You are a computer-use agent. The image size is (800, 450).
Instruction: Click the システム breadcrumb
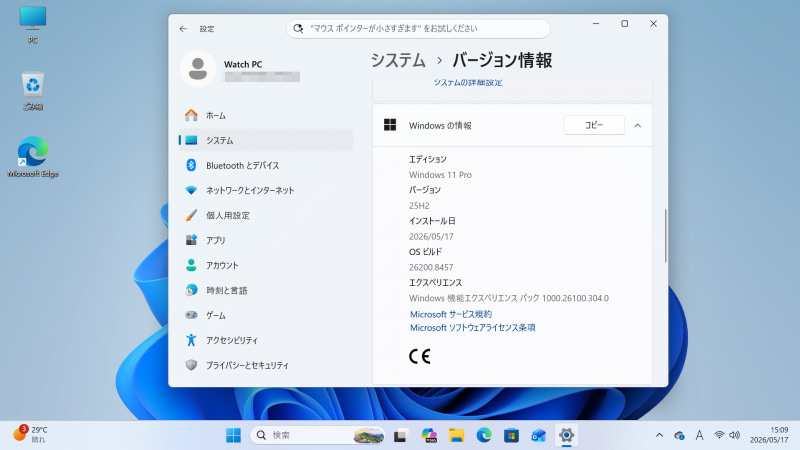(x=398, y=60)
